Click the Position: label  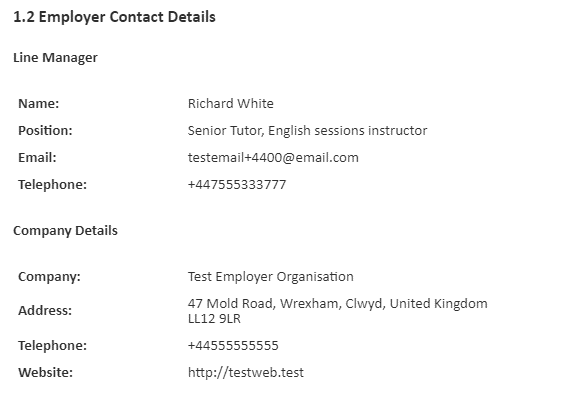(45, 131)
